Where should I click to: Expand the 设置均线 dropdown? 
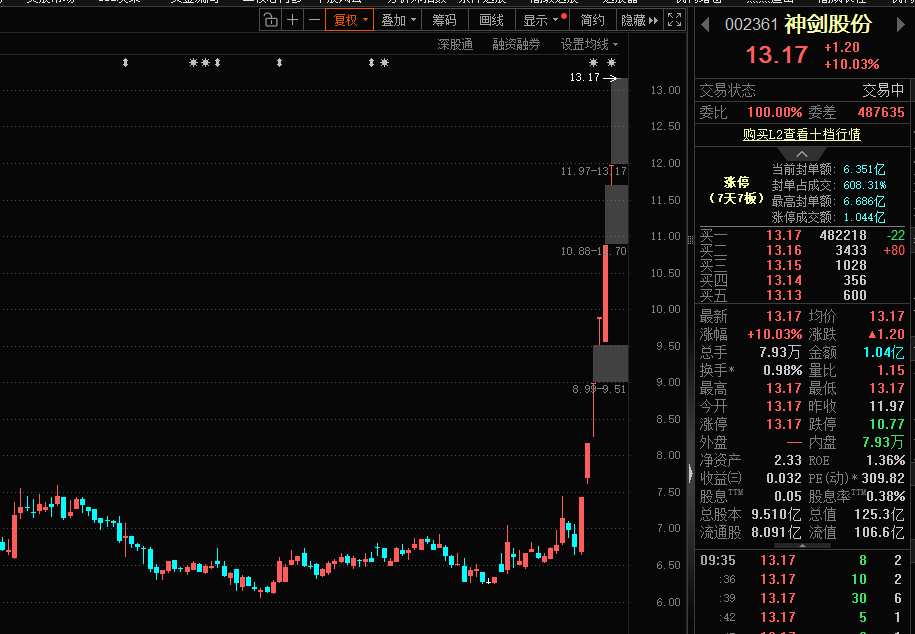589,44
